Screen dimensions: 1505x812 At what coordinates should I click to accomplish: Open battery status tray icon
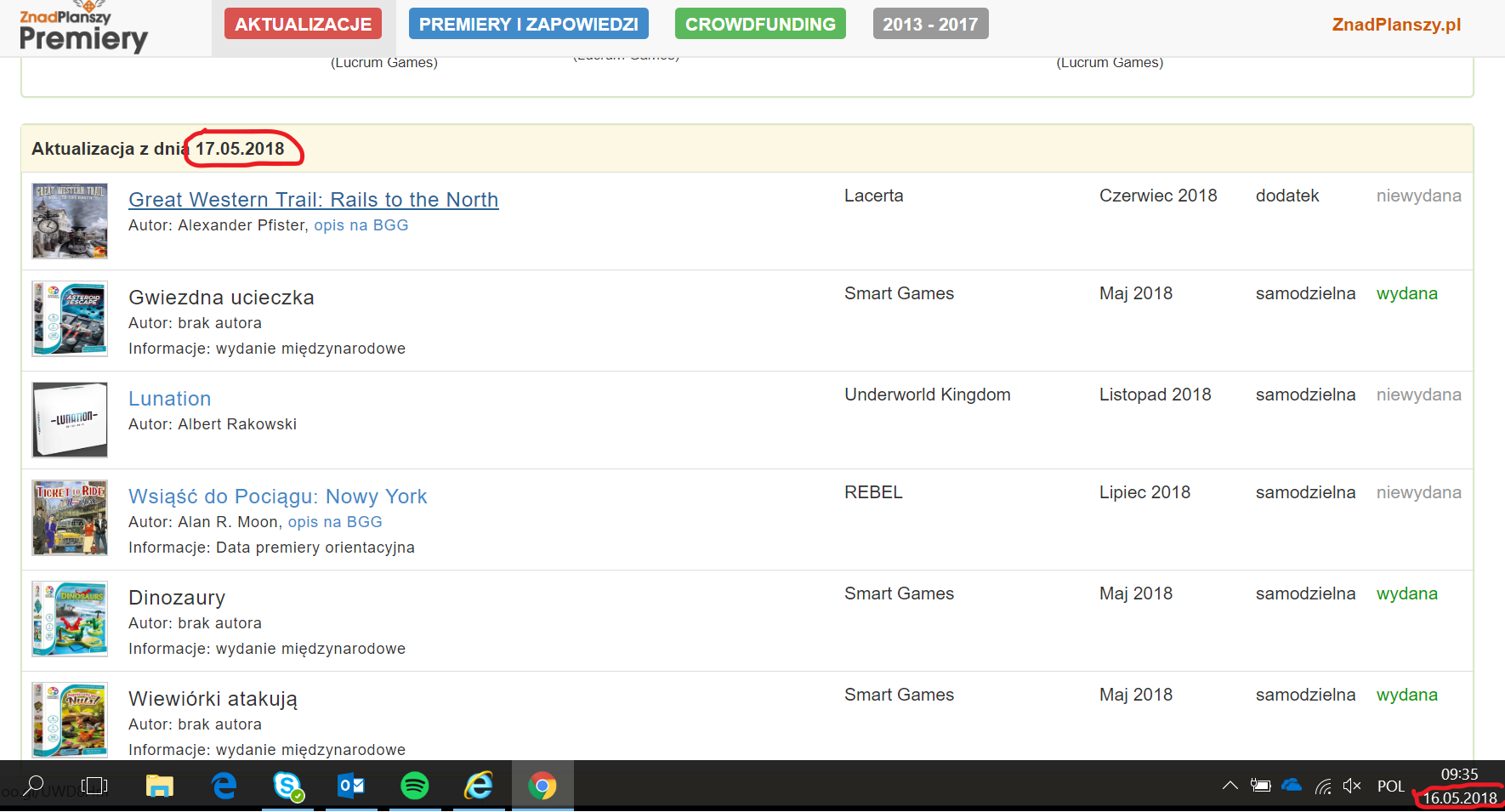(1260, 786)
